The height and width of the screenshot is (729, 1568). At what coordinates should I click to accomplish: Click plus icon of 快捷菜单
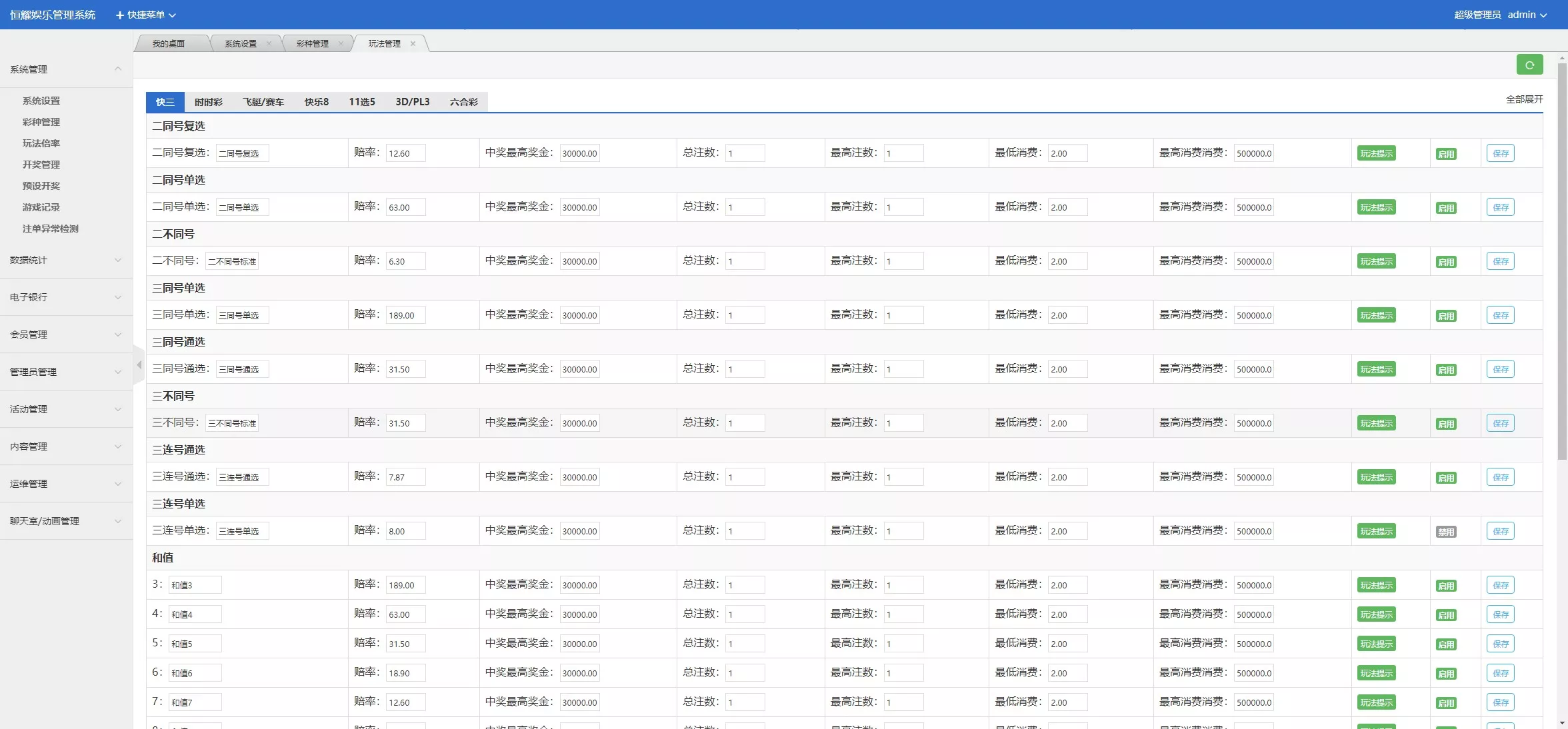tap(120, 15)
